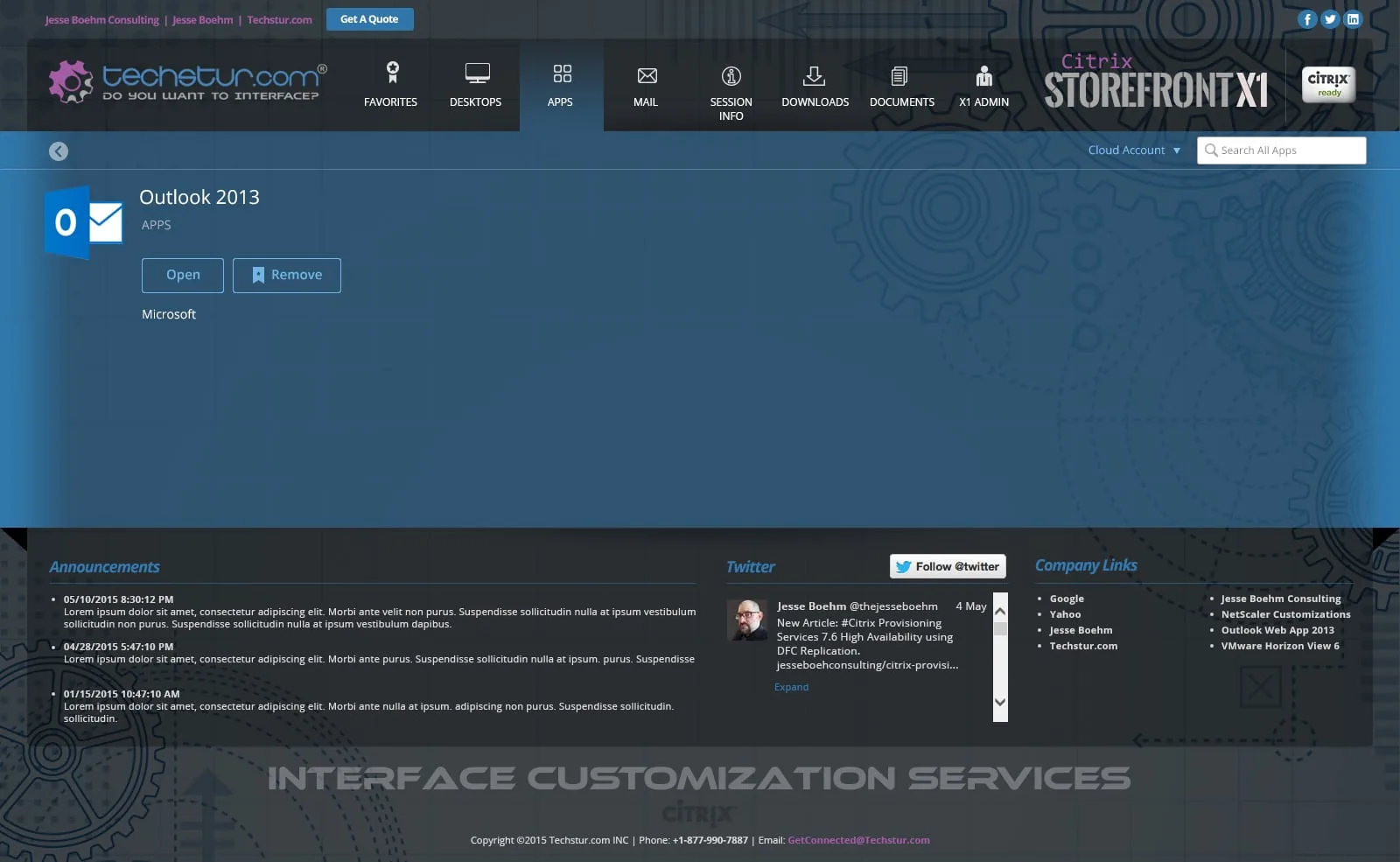The image size is (1400, 862).
Task: Open the Desktops monitor icon
Action: click(477, 74)
